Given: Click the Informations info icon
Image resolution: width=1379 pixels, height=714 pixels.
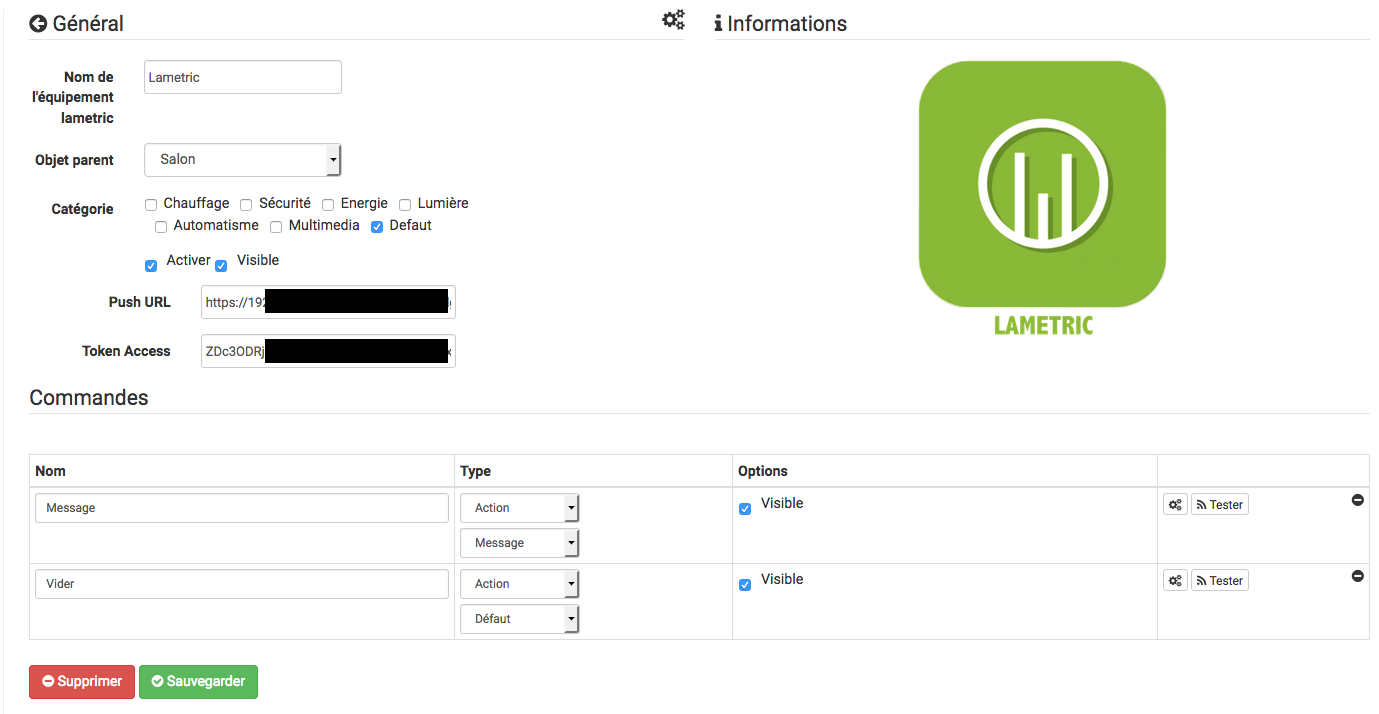Looking at the screenshot, I should tap(718, 24).
